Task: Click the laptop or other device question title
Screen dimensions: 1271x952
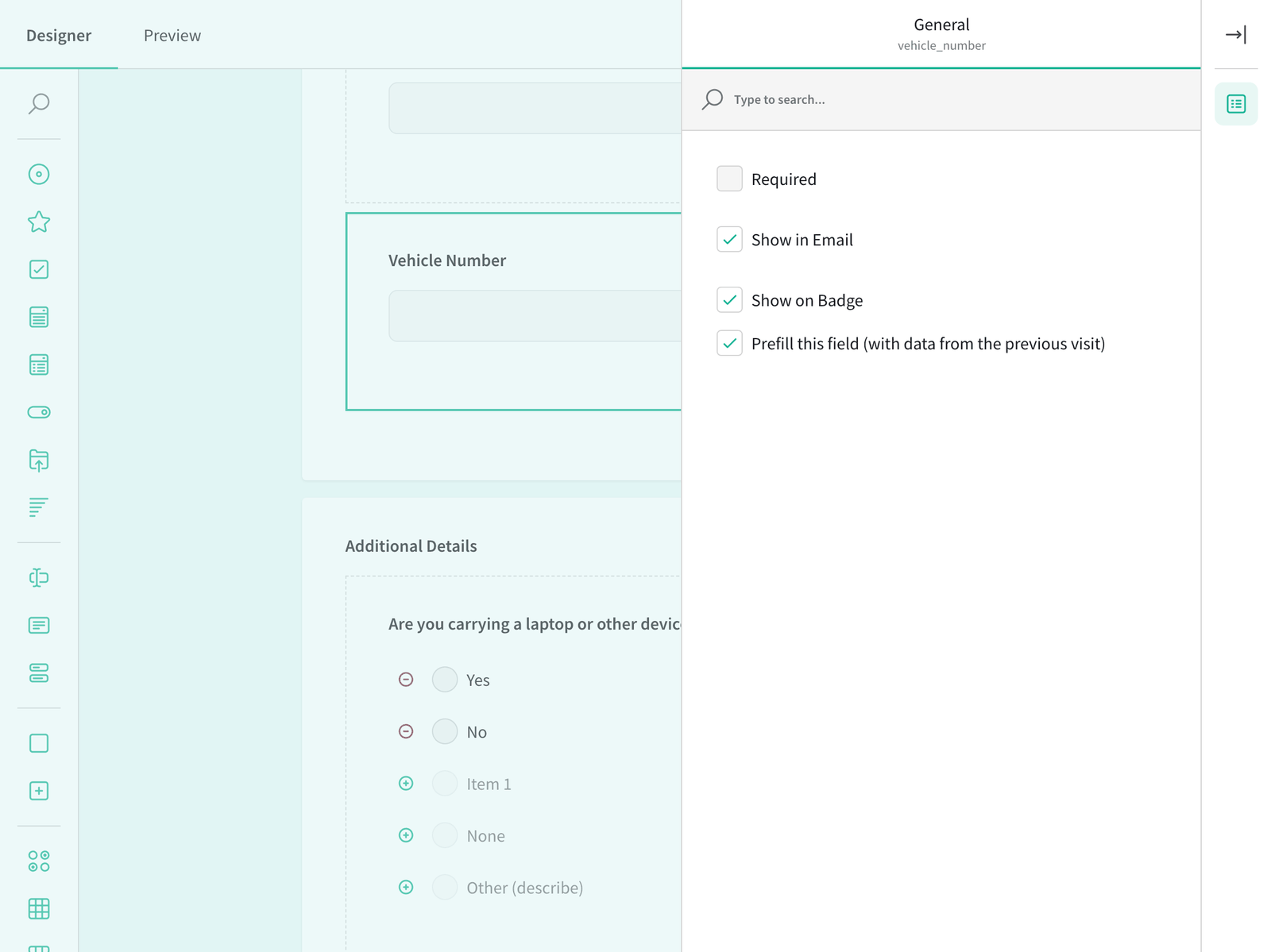Action: point(535,624)
